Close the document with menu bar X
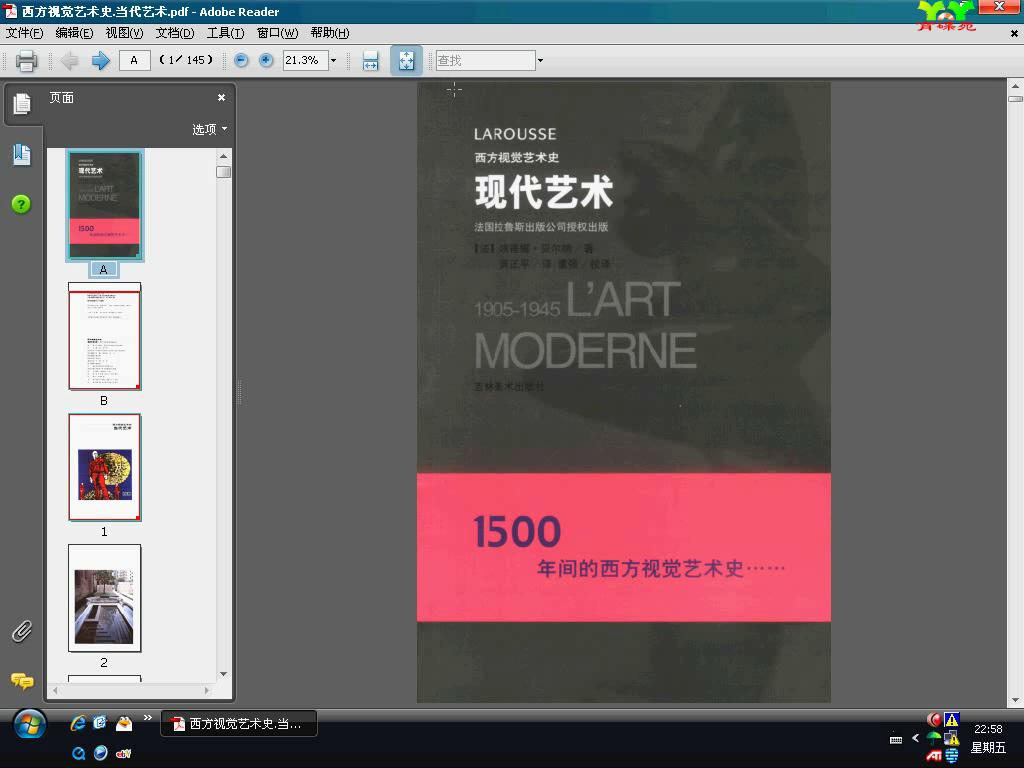1024x768 pixels. click(1014, 33)
